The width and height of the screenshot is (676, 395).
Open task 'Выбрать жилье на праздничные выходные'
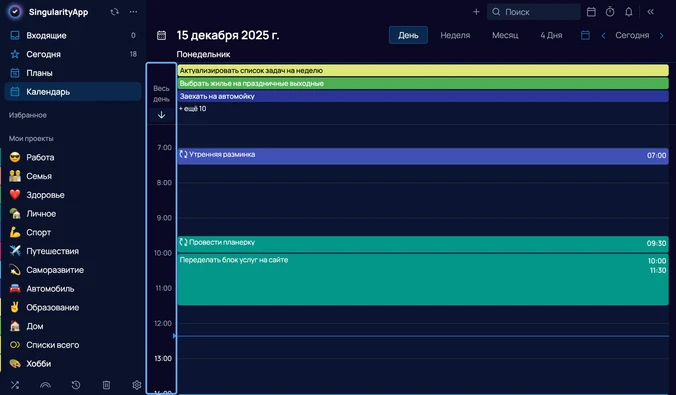pos(422,83)
